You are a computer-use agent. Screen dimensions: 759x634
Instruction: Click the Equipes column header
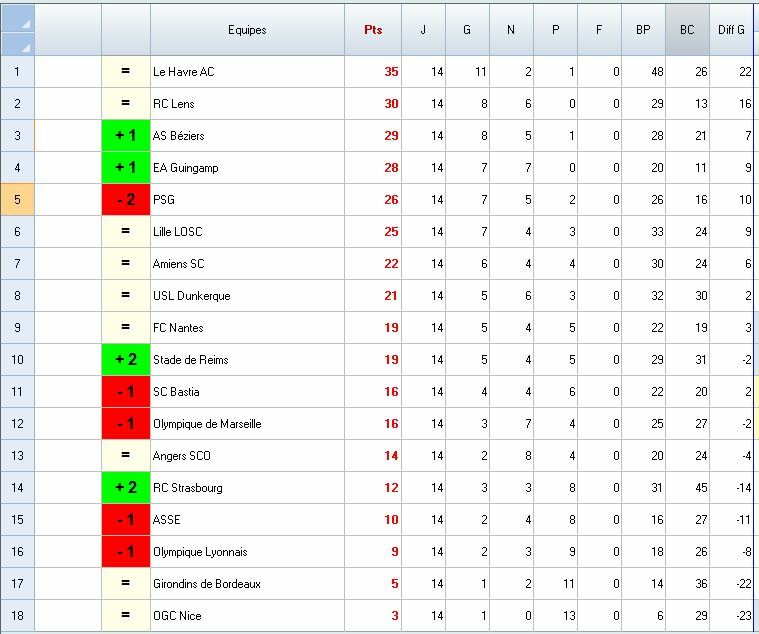point(247,30)
